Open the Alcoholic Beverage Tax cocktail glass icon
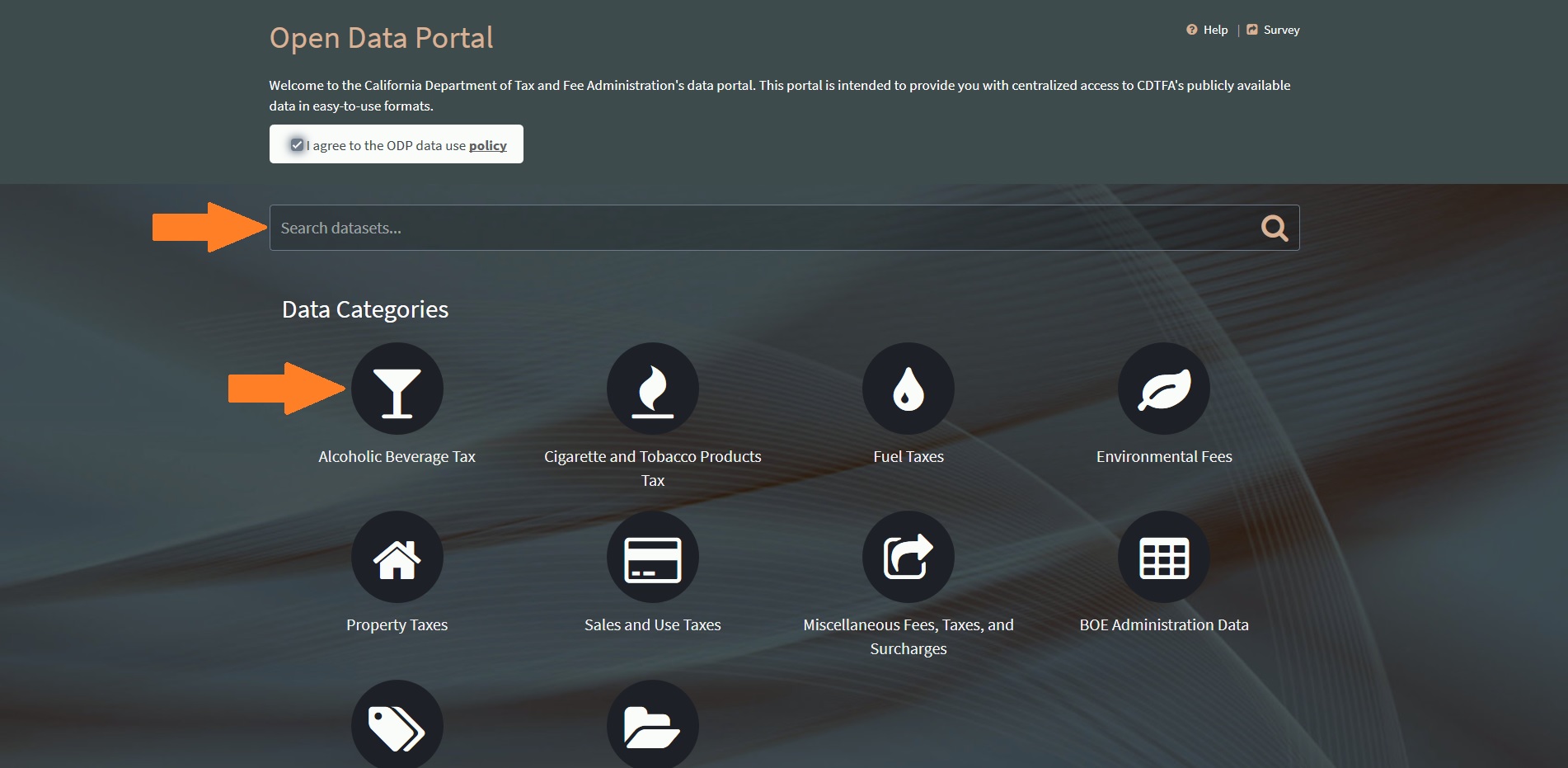Viewport: 1568px width, 768px height. coord(397,389)
